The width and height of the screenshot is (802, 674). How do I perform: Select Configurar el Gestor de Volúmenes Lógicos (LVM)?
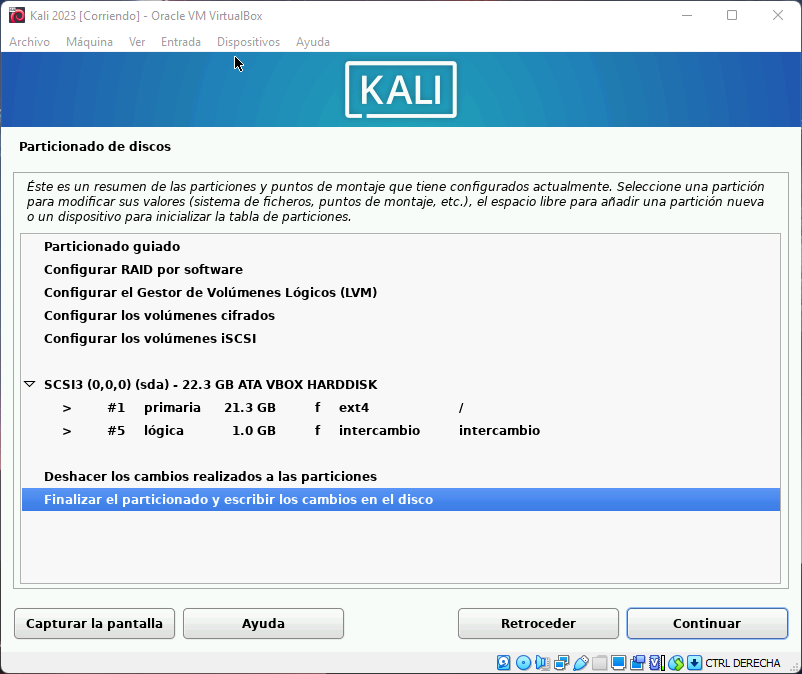click(x=401, y=293)
